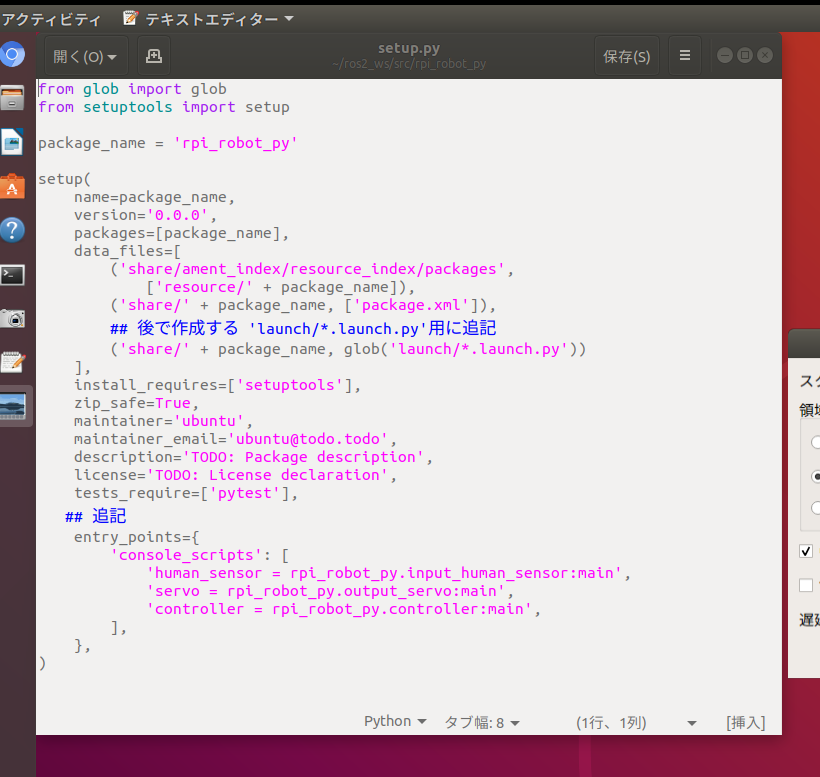Click the selected middle radio button in screenshot dialog

[x=815, y=476]
